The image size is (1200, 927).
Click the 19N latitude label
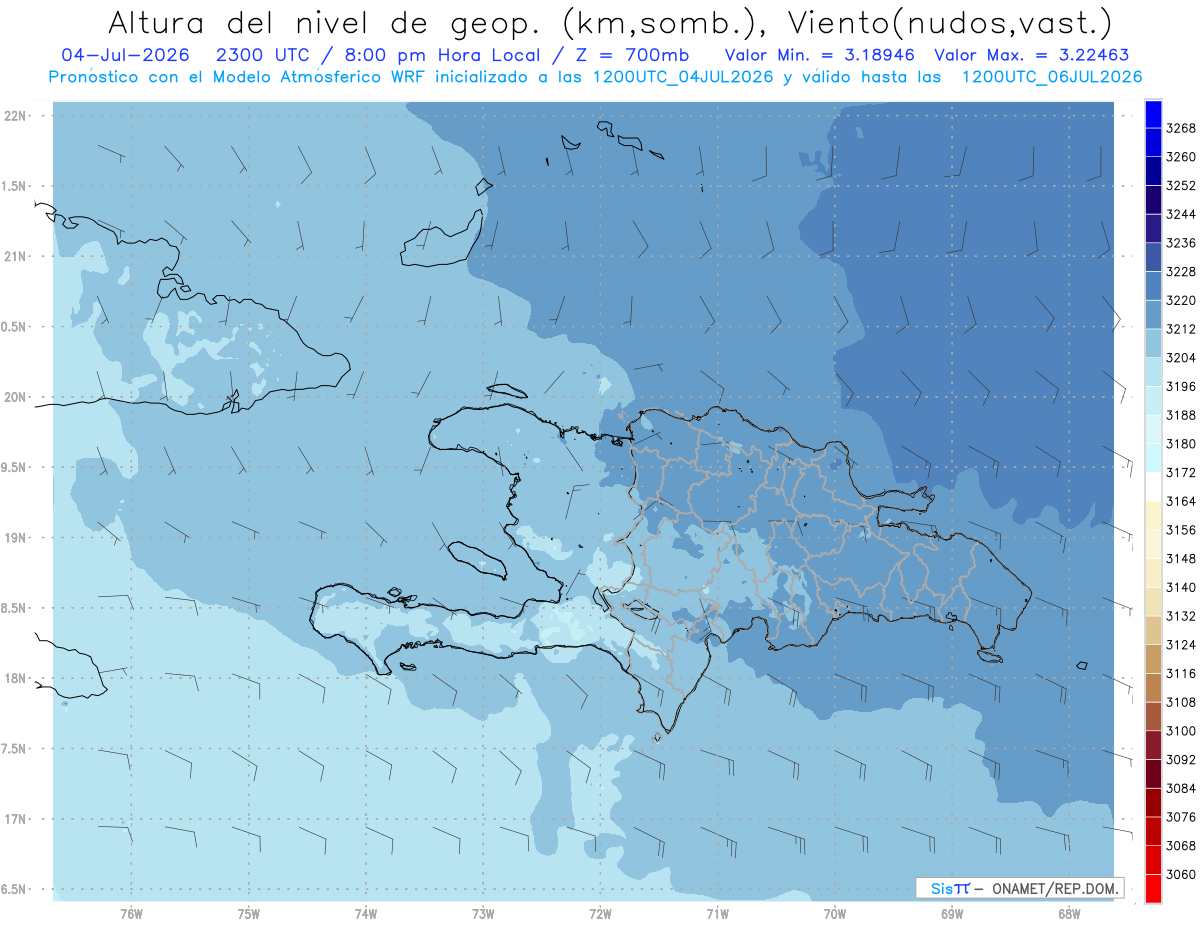[16, 538]
